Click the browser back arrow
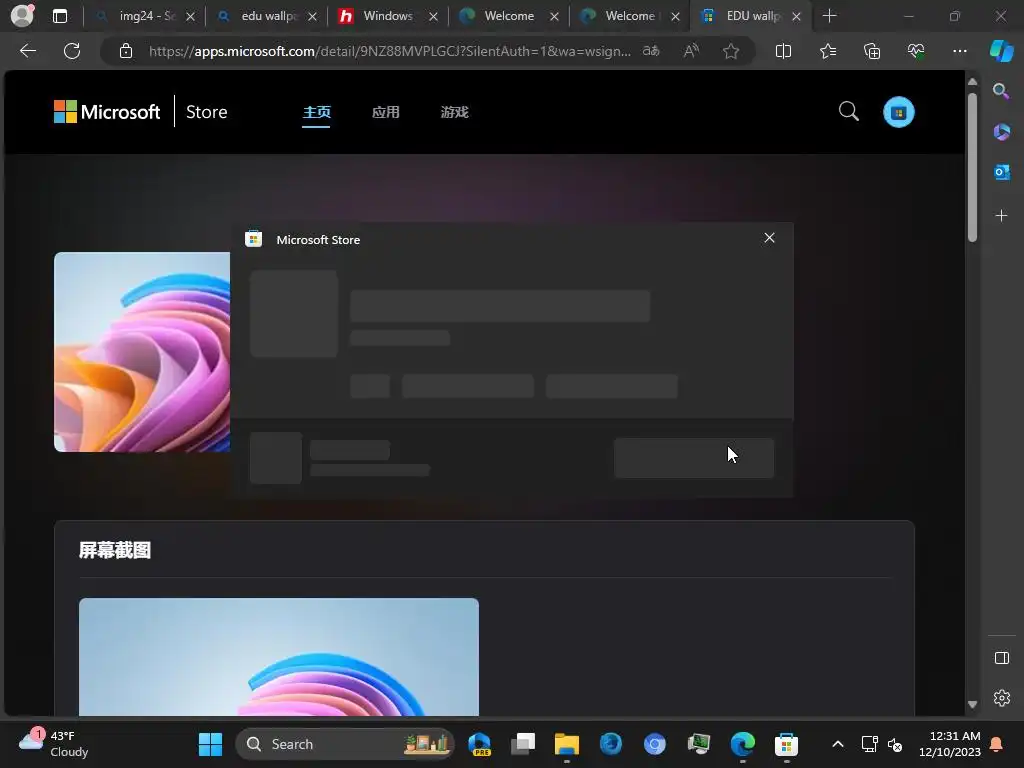Image resolution: width=1024 pixels, height=768 pixels. tap(27, 51)
